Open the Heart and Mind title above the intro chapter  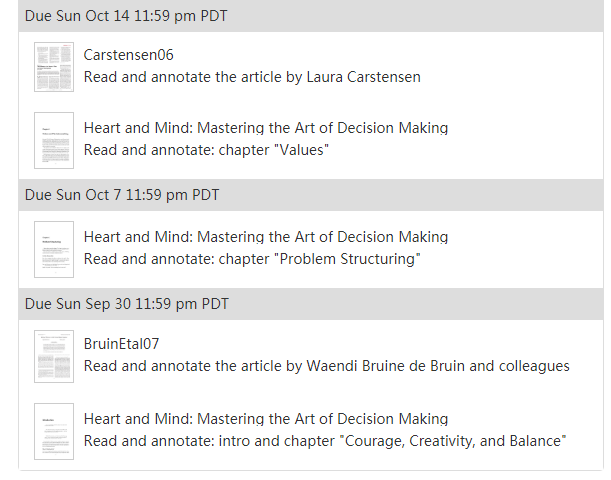266,419
